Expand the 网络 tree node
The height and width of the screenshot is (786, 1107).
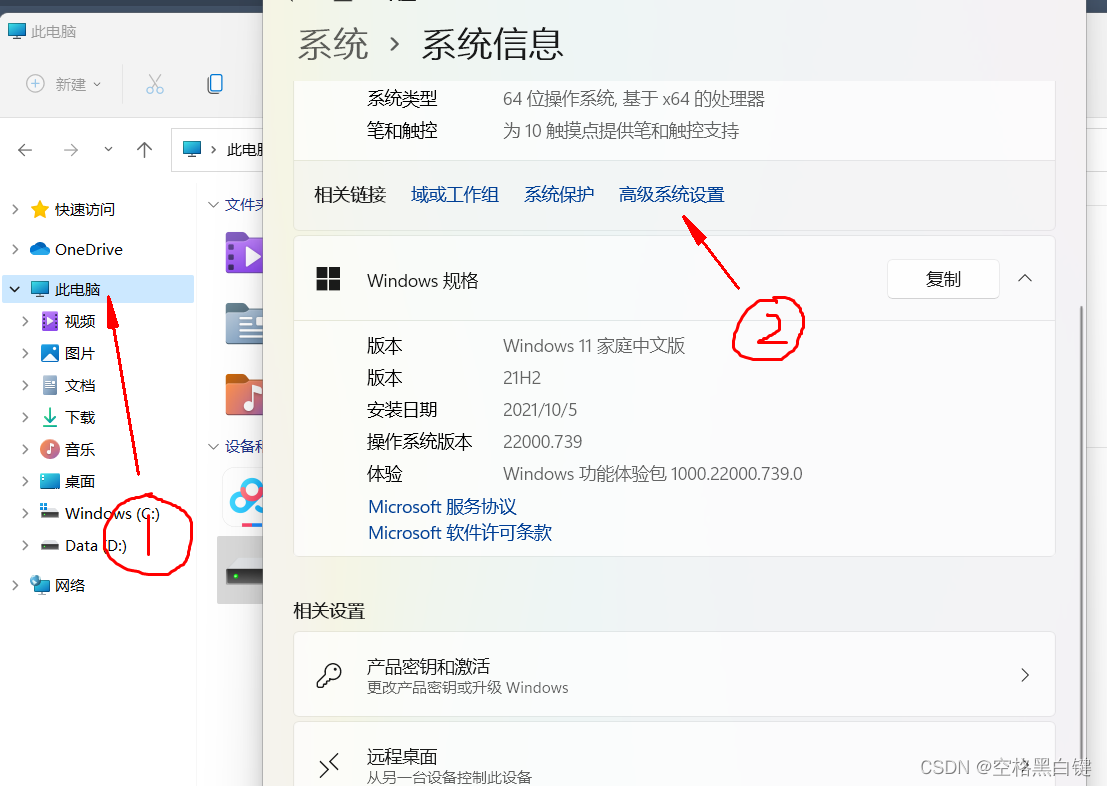(15, 585)
